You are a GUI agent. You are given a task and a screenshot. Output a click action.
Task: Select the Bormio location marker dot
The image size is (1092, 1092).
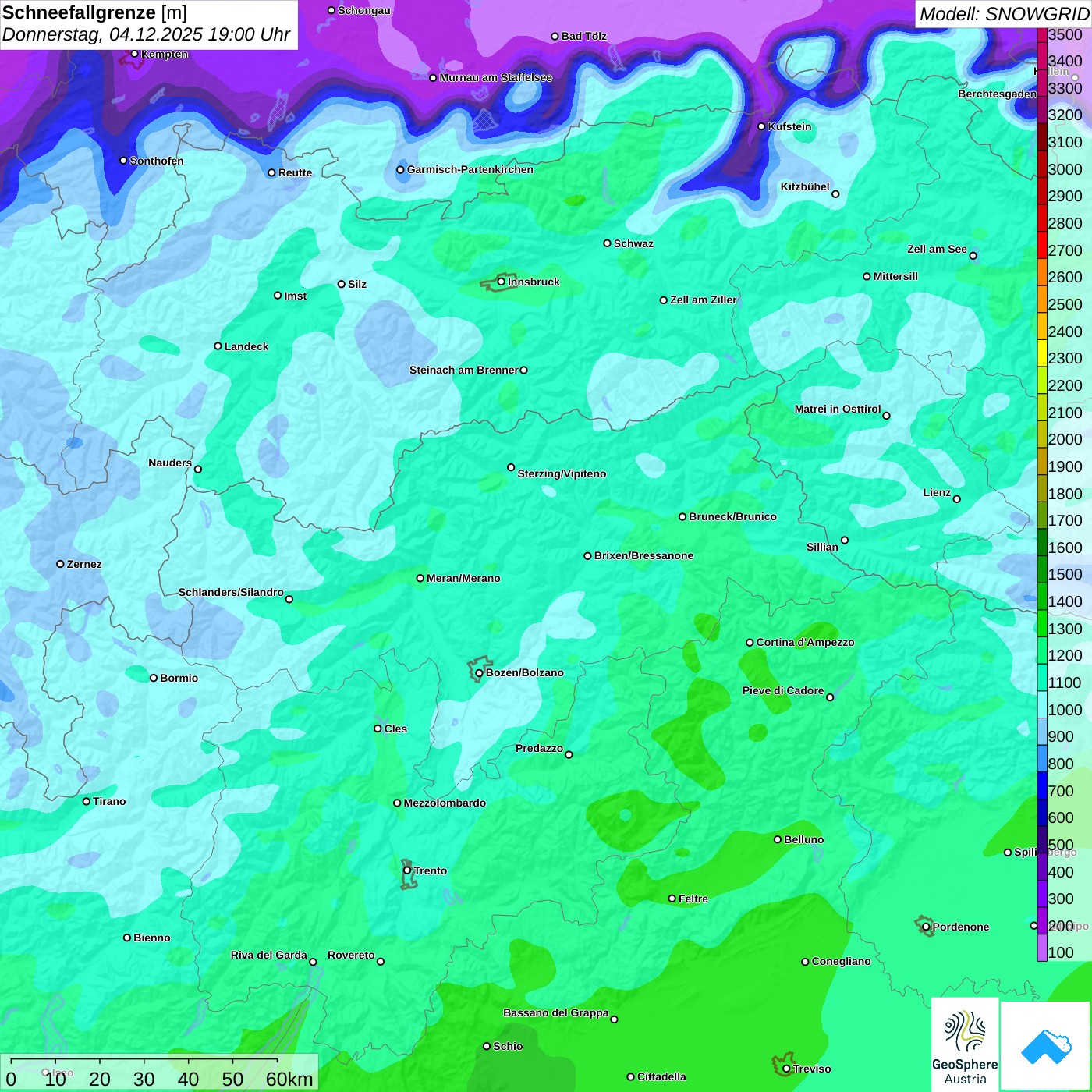tap(154, 678)
